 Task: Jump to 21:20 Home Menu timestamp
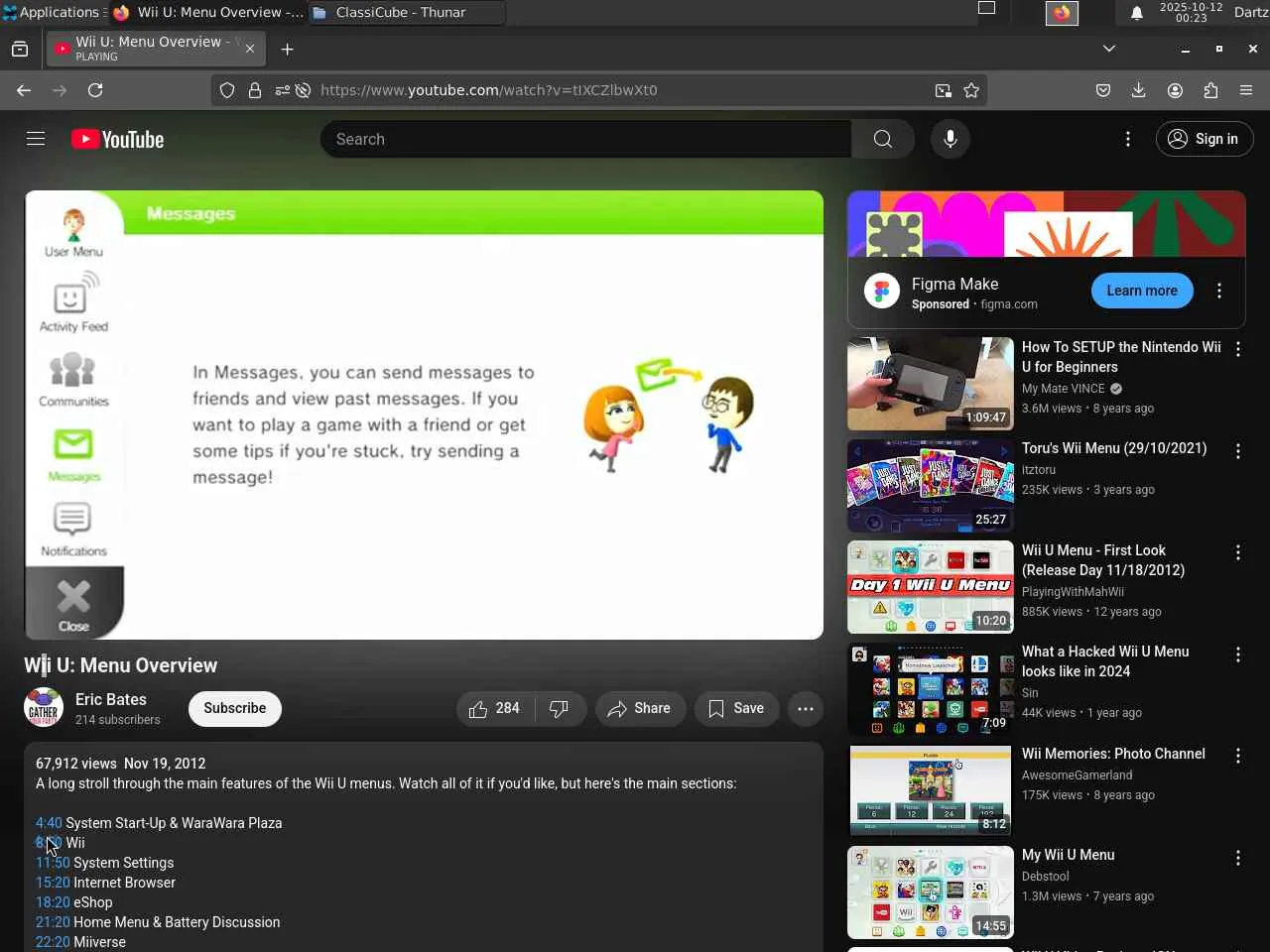coord(53,922)
